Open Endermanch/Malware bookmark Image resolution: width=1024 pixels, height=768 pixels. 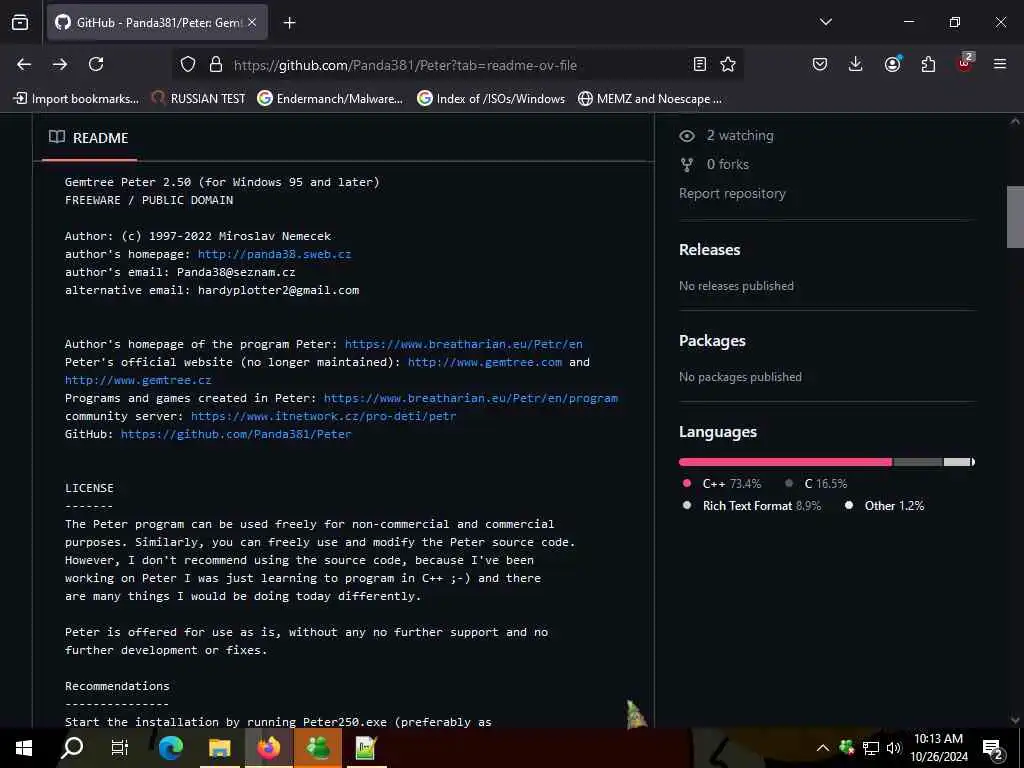(x=330, y=99)
